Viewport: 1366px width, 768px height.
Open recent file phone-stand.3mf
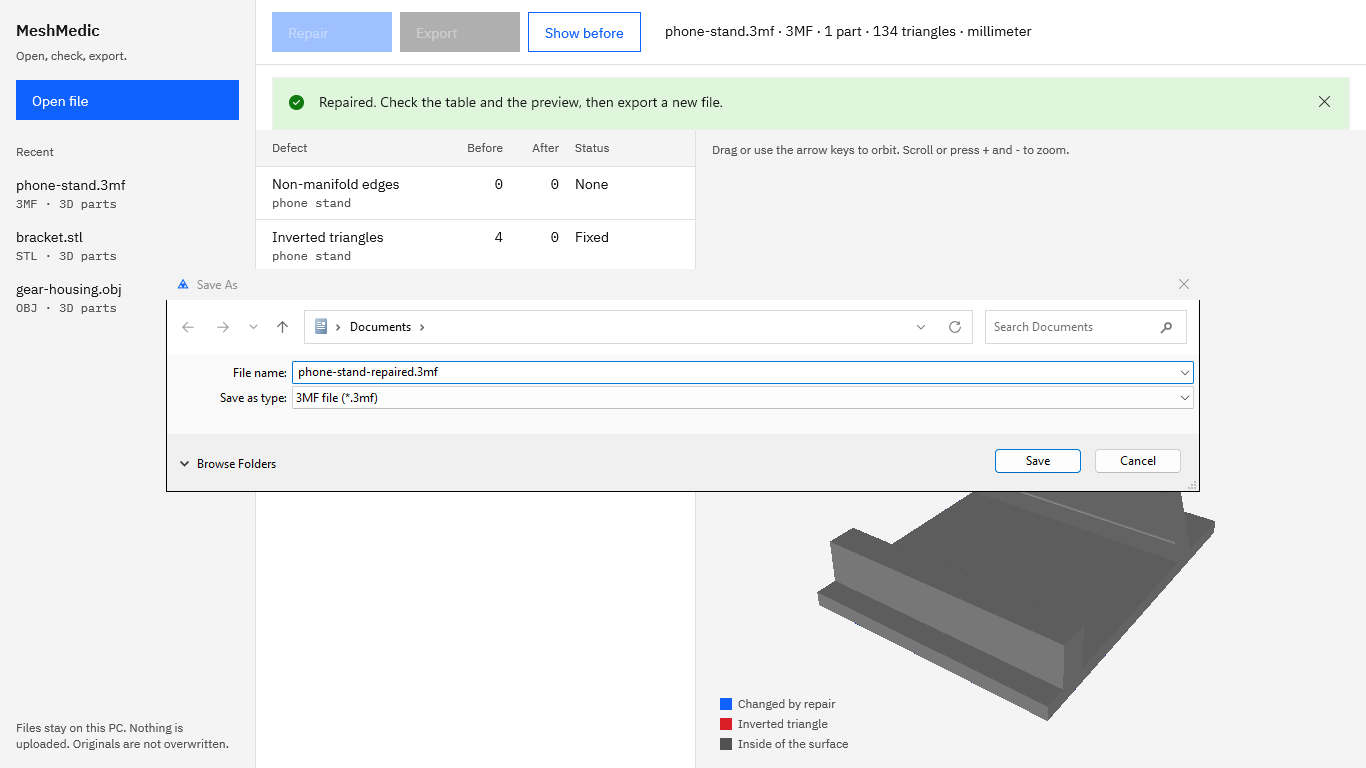tap(127, 194)
